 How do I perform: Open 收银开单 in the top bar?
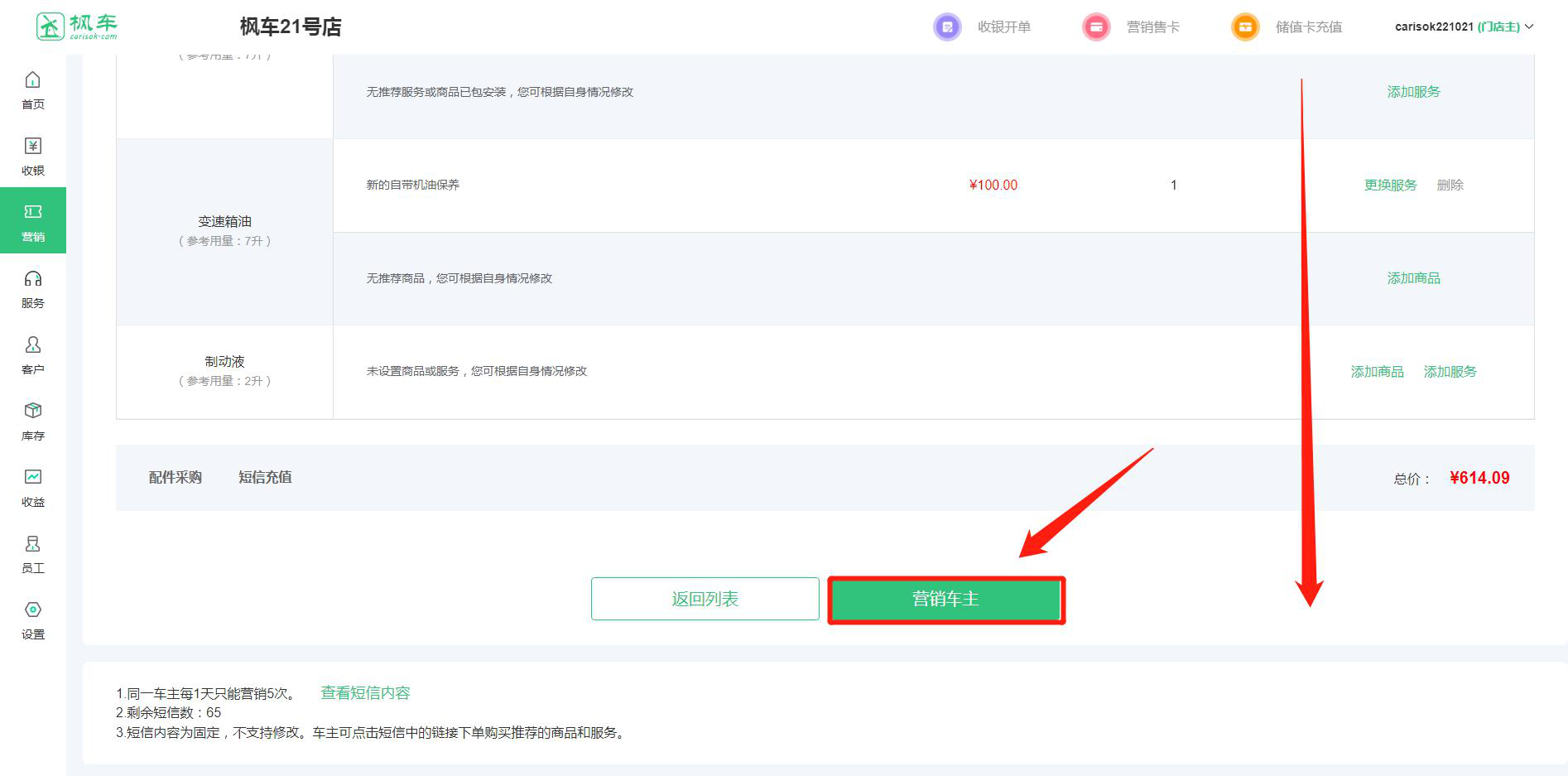1004,27
